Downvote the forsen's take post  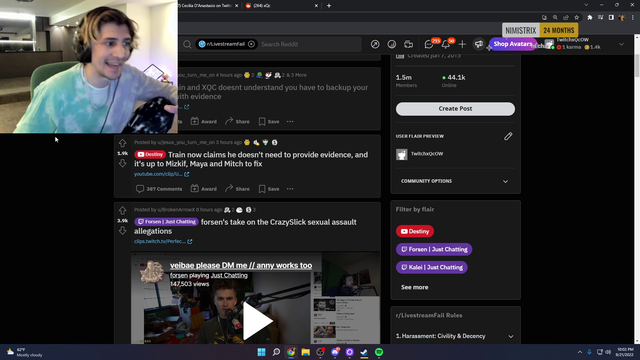tap(122, 231)
